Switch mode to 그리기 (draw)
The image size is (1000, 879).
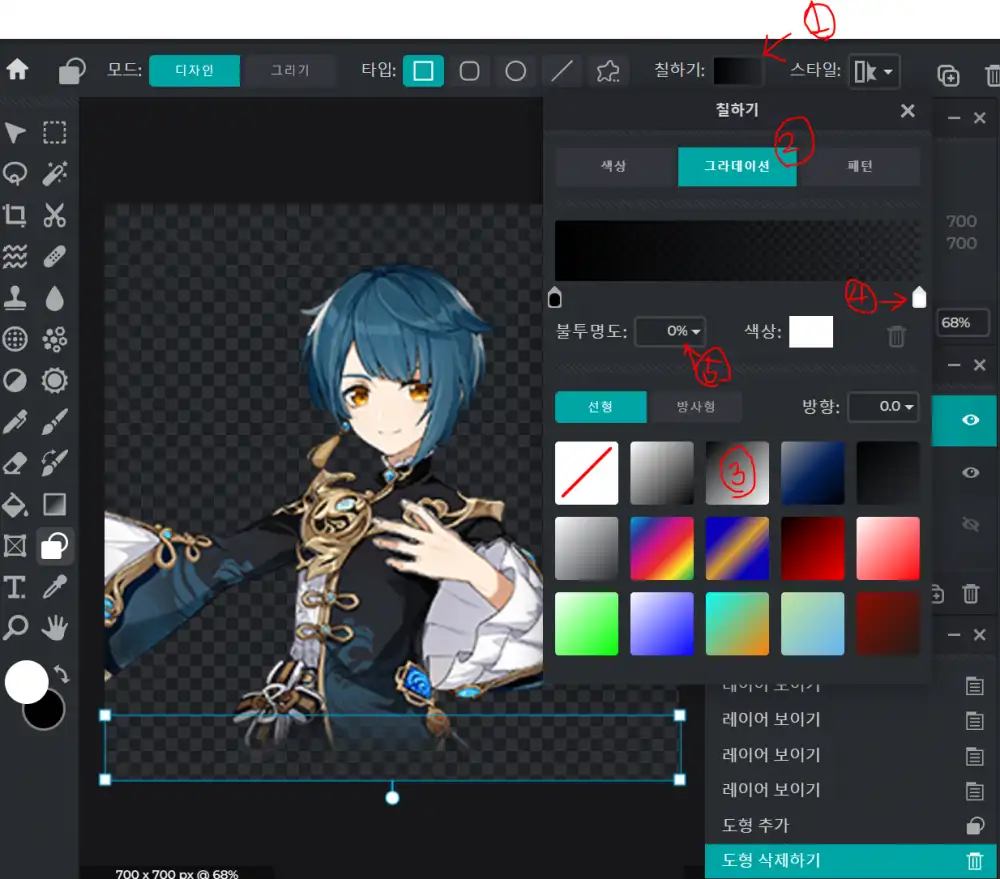(290, 71)
